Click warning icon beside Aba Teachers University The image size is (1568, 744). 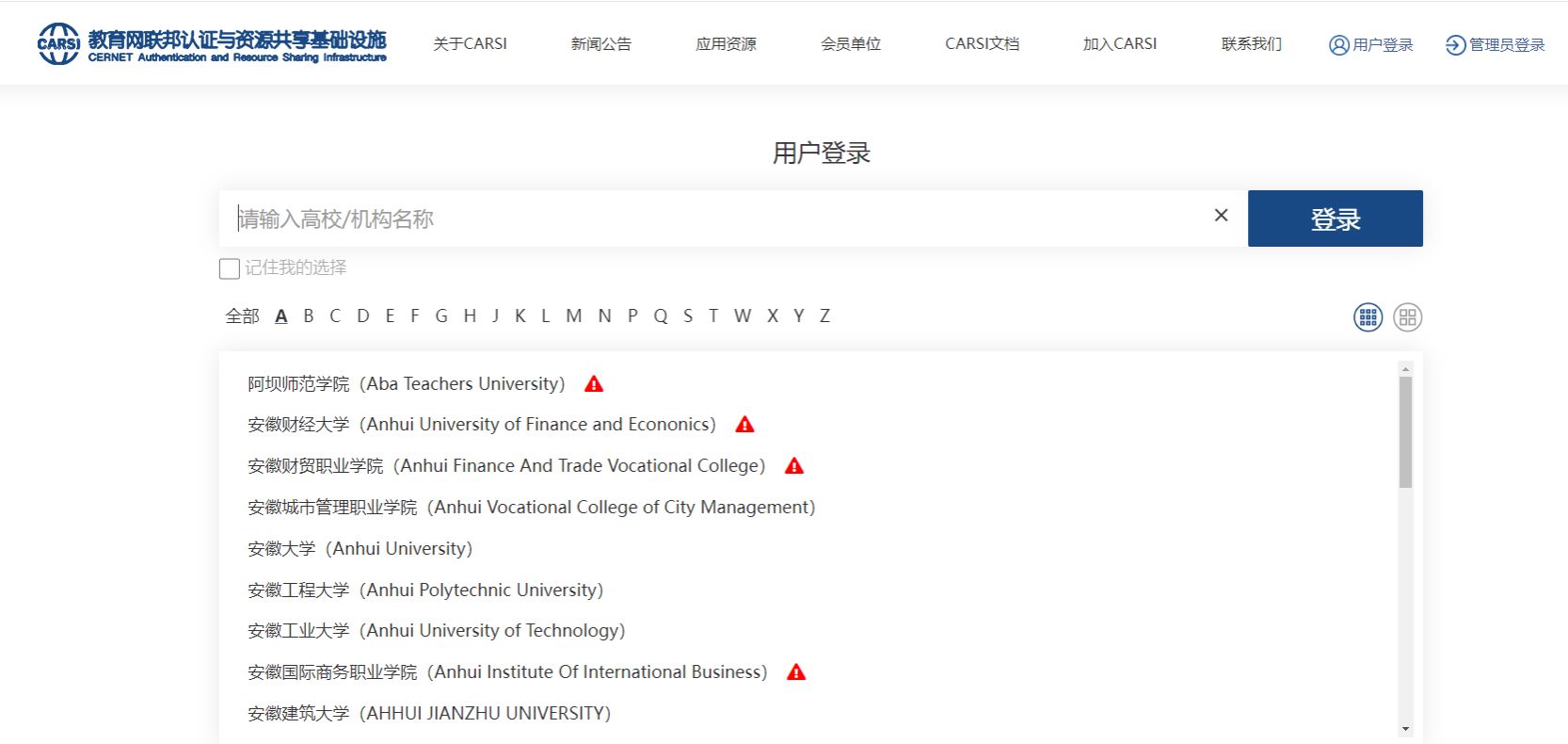coord(594,384)
